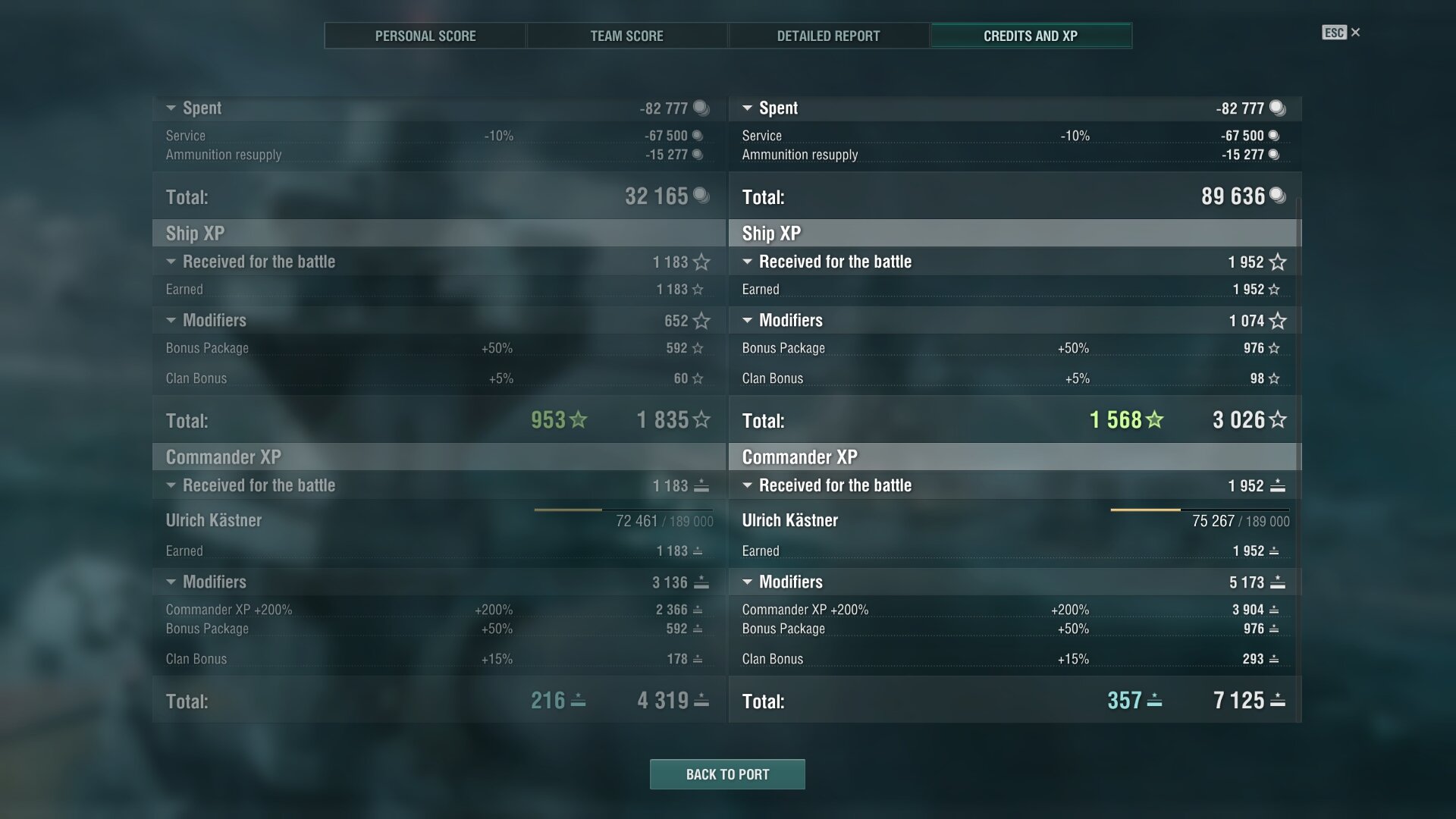Collapse right Ship XP Modifiers section
The width and height of the screenshot is (1456, 819).
pos(747,321)
